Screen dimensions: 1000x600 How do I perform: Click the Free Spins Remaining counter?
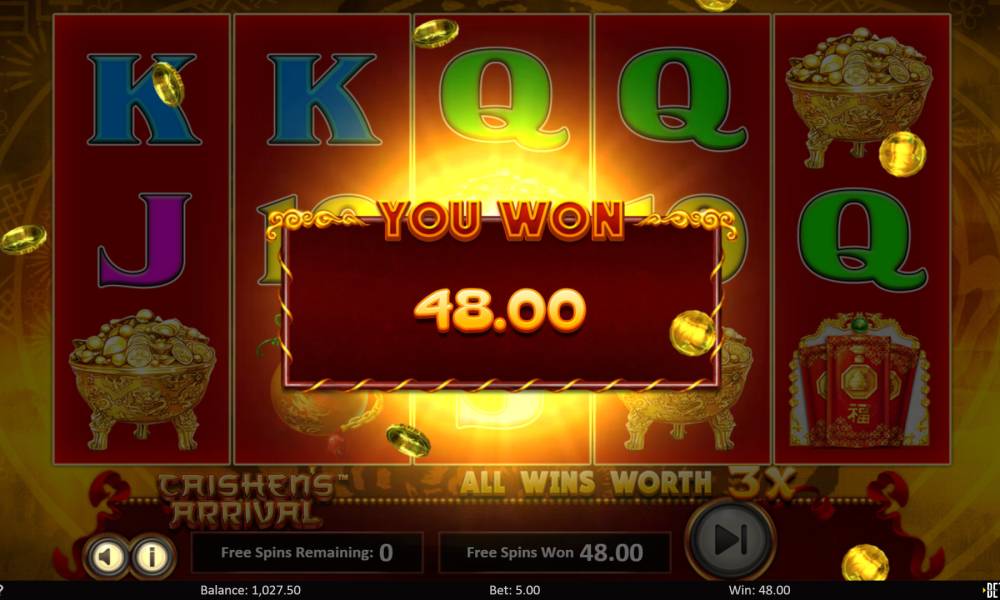coord(307,552)
